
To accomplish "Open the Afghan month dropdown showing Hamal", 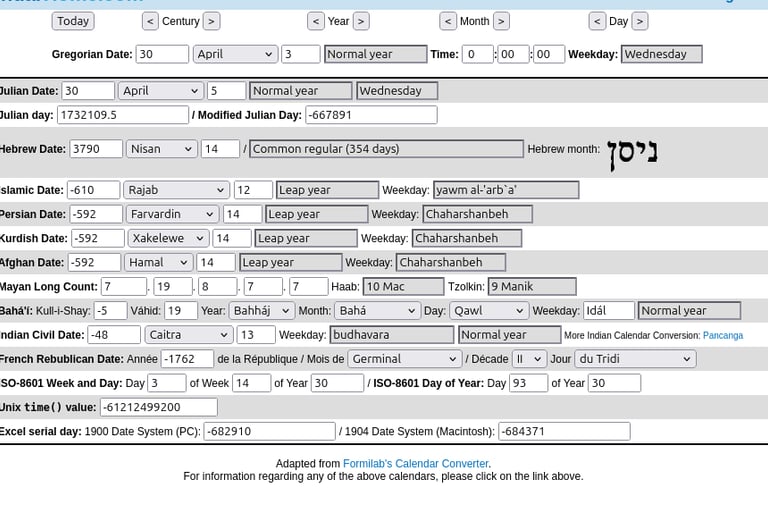I will (158, 263).
